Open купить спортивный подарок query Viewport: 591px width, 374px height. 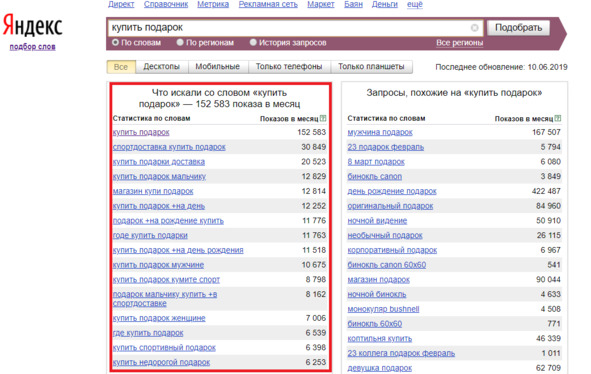click(164, 348)
